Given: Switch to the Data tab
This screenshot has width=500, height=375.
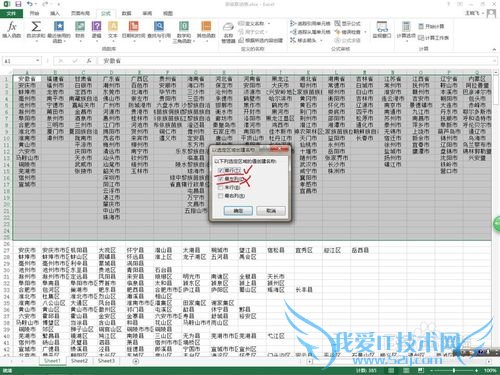Looking at the screenshot, I should (x=126, y=13).
